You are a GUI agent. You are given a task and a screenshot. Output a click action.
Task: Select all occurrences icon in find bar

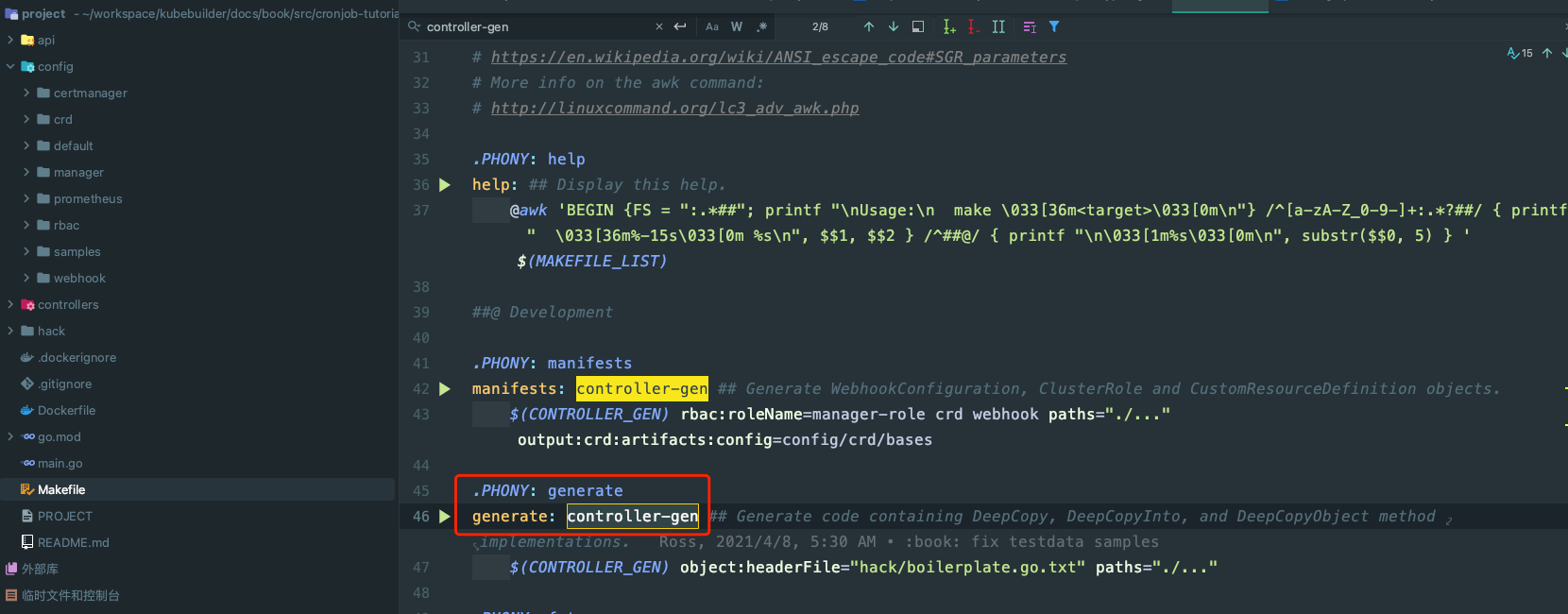pyautogui.click(x=998, y=26)
